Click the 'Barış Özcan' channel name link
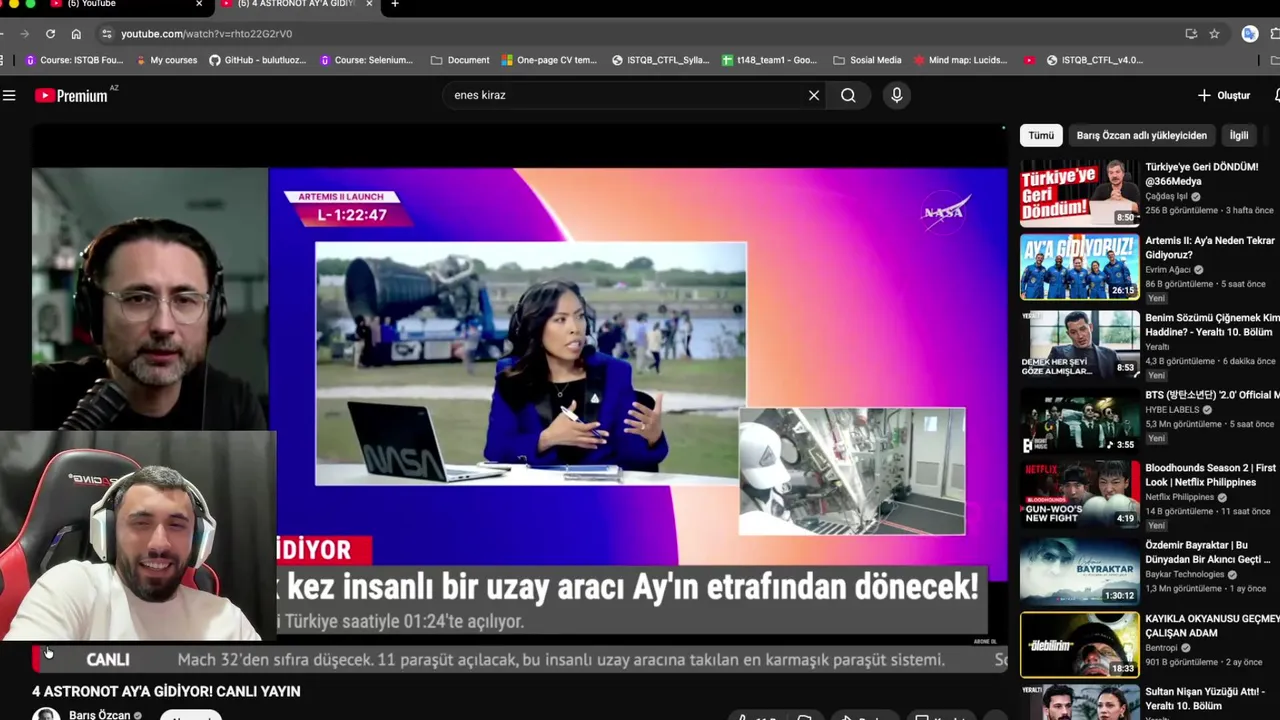 tap(100, 715)
